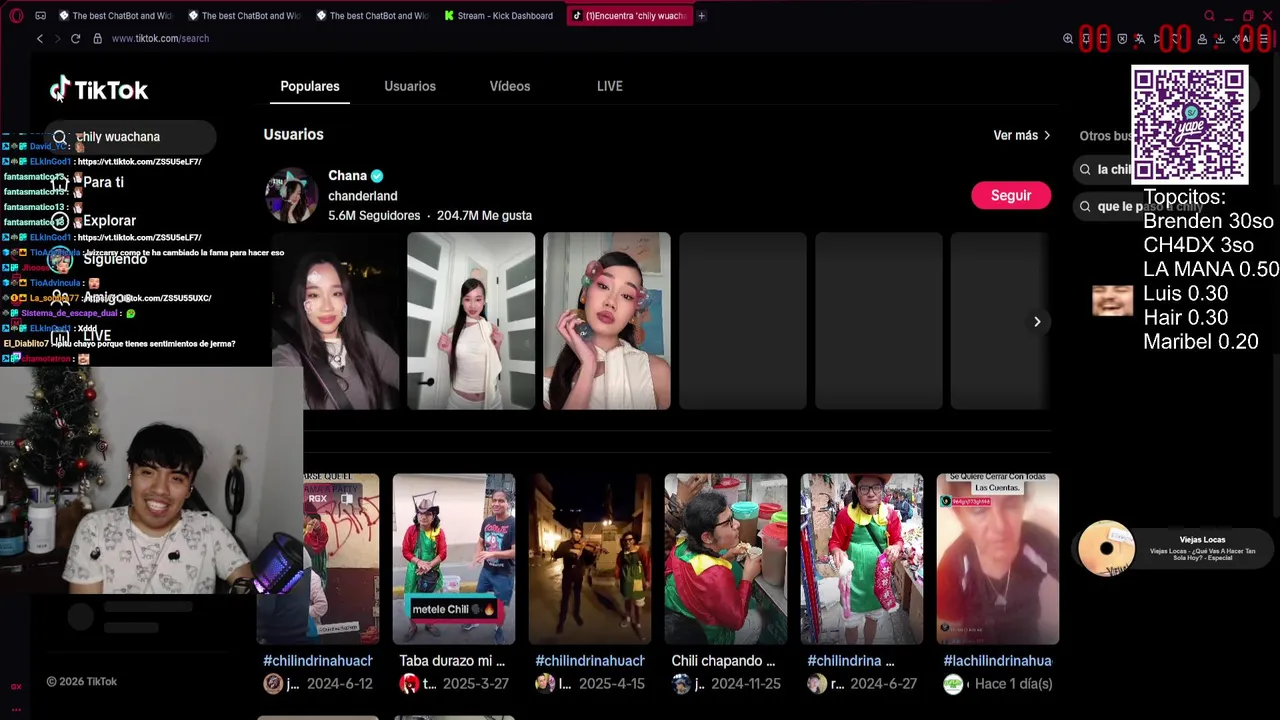Open #lachilindrinahua hashtag caption
The width and height of the screenshot is (1280, 720).
pos(998,661)
